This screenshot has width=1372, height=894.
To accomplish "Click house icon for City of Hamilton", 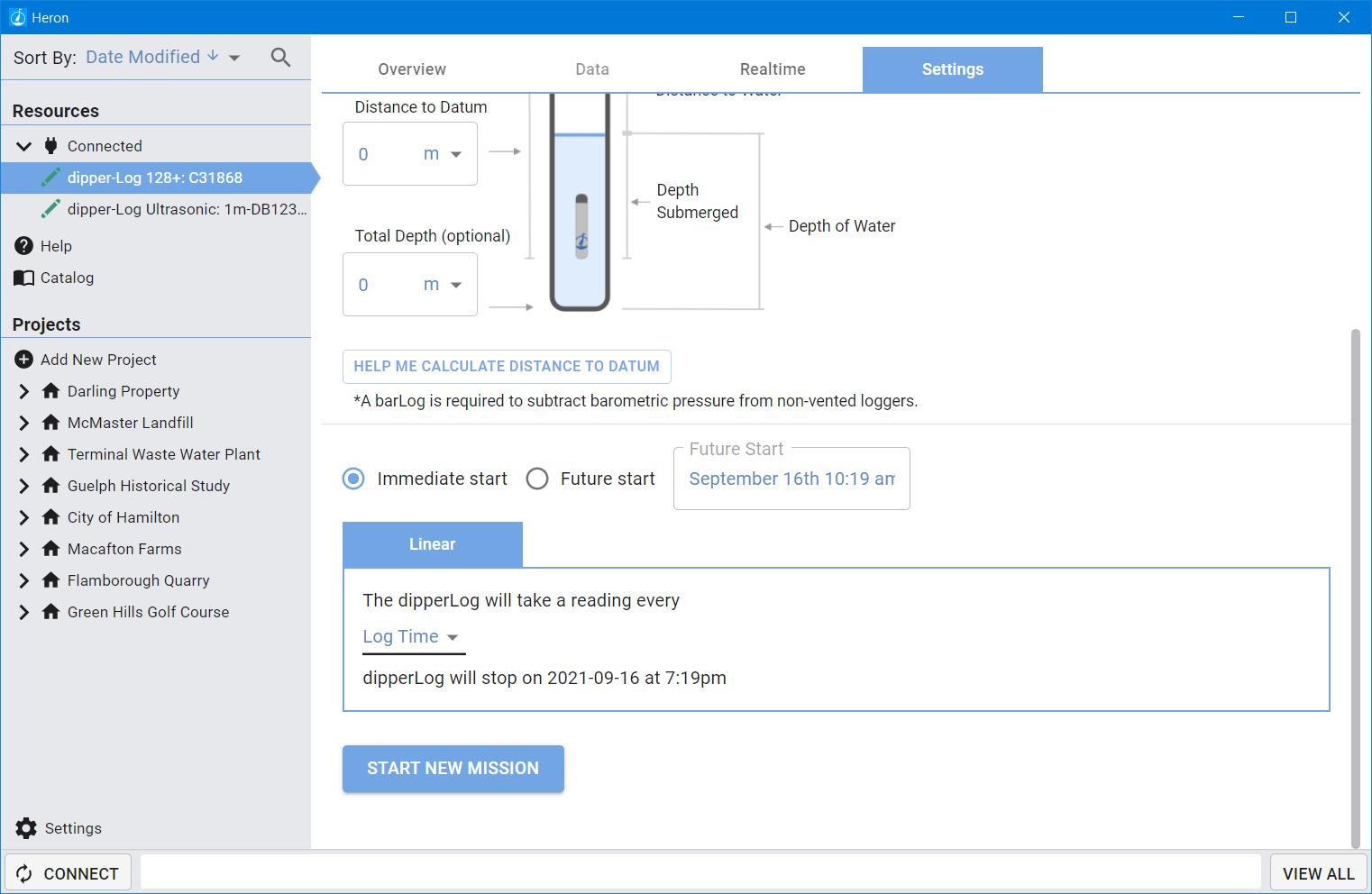I will click(51, 517).
